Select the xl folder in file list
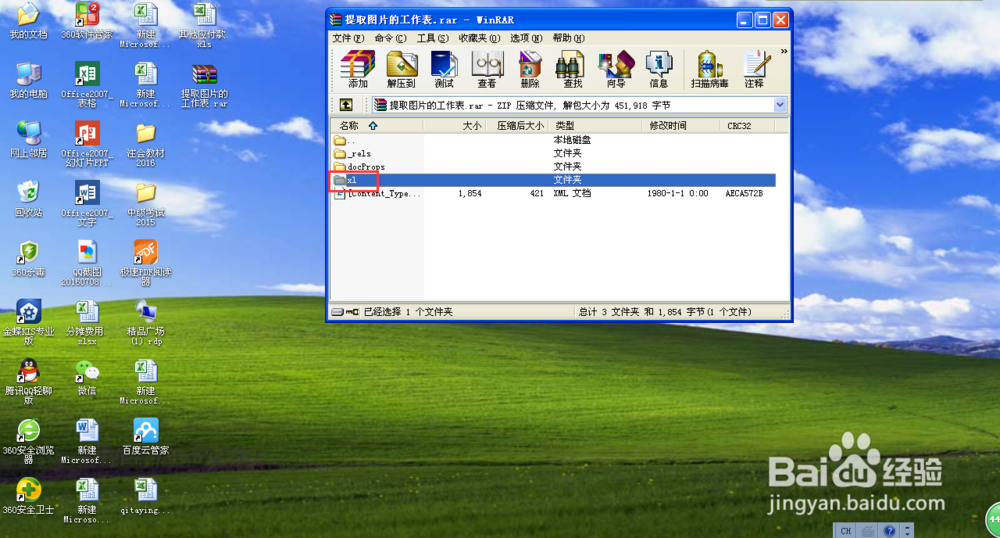The height and width of the screenshot is (538, 1000). click(554, 180)
